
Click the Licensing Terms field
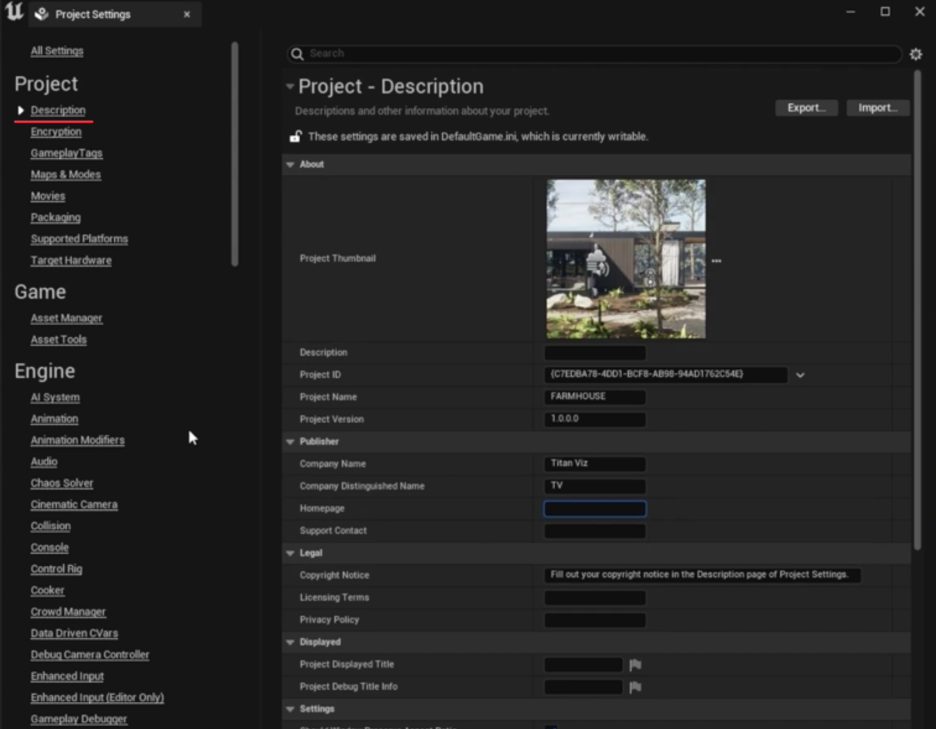(595, 598)
